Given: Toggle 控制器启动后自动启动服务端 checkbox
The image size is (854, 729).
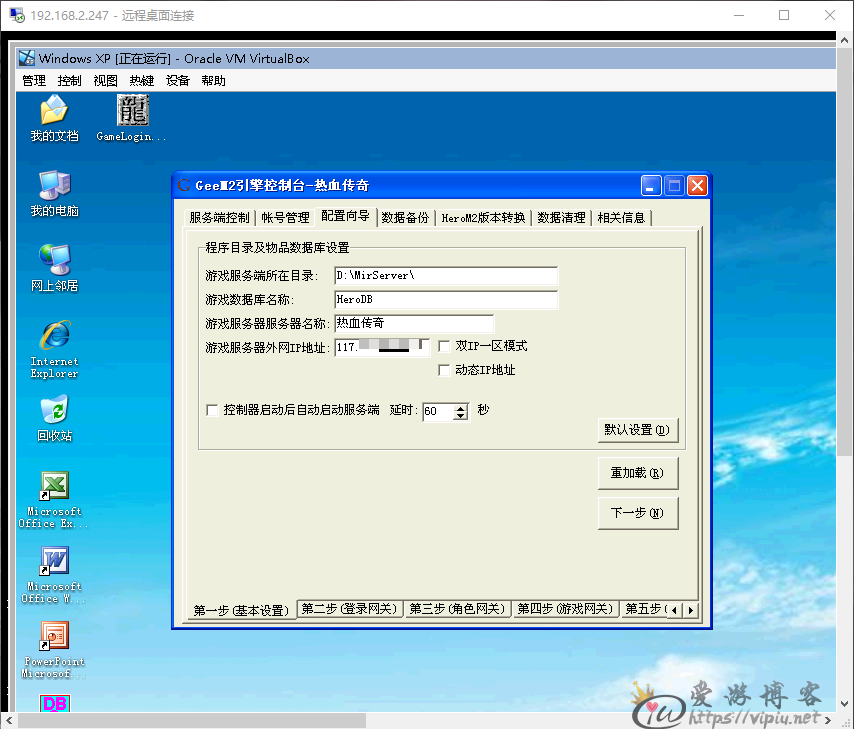Looking at the screenshot, I should pyautogui.click(x=212, y=410).
